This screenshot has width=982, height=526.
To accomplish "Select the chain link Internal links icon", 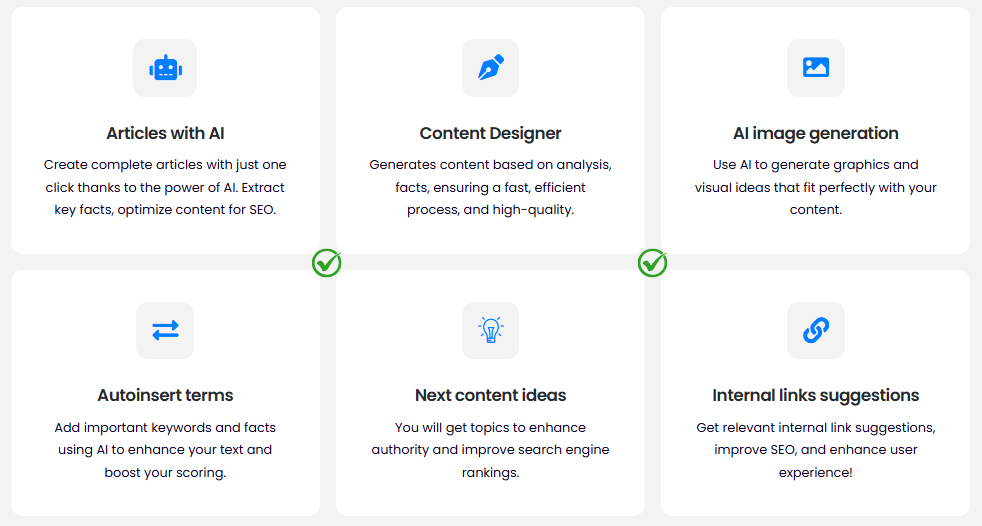I will (815, 330).
